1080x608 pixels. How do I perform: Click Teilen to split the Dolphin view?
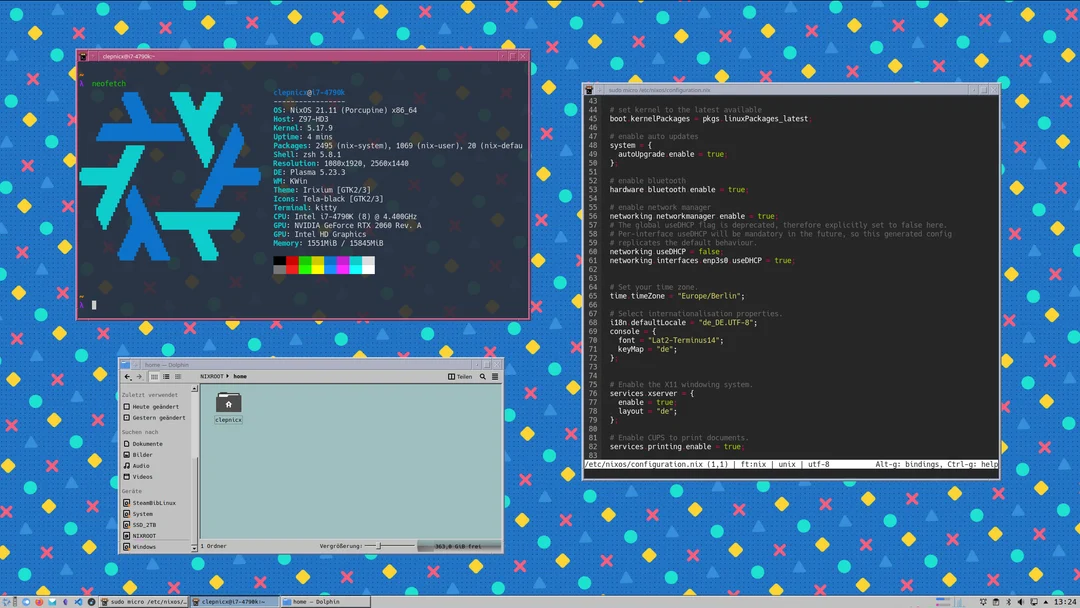coord(464,375)
